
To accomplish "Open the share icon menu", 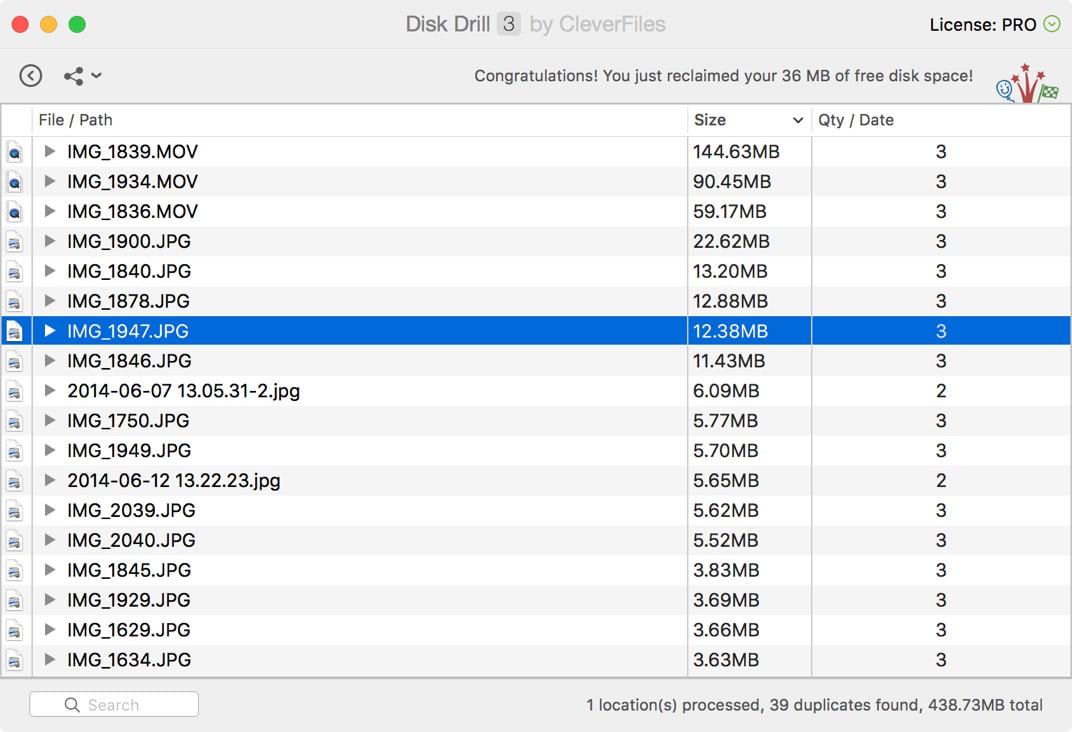I will click(x=74, y=76).
